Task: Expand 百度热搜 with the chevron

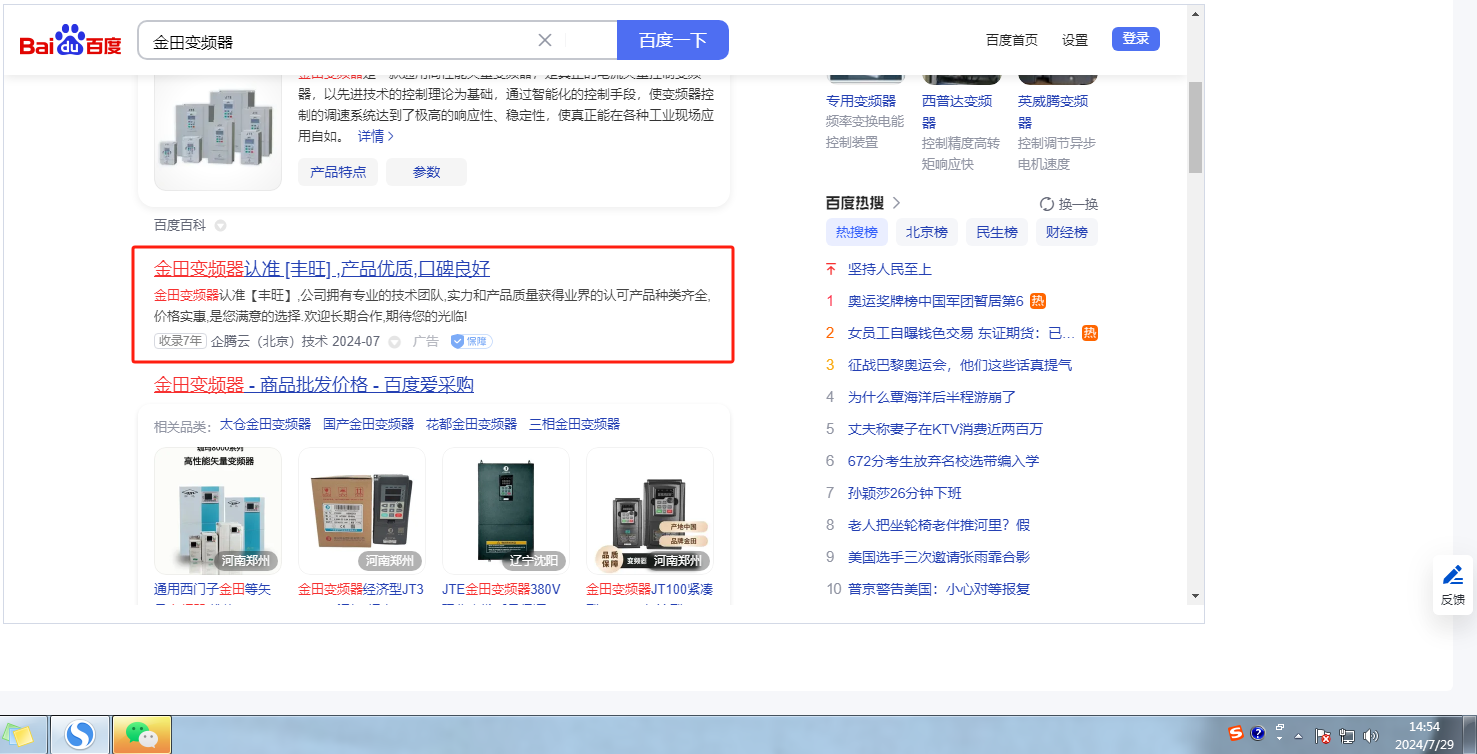Action: [896, 203]
